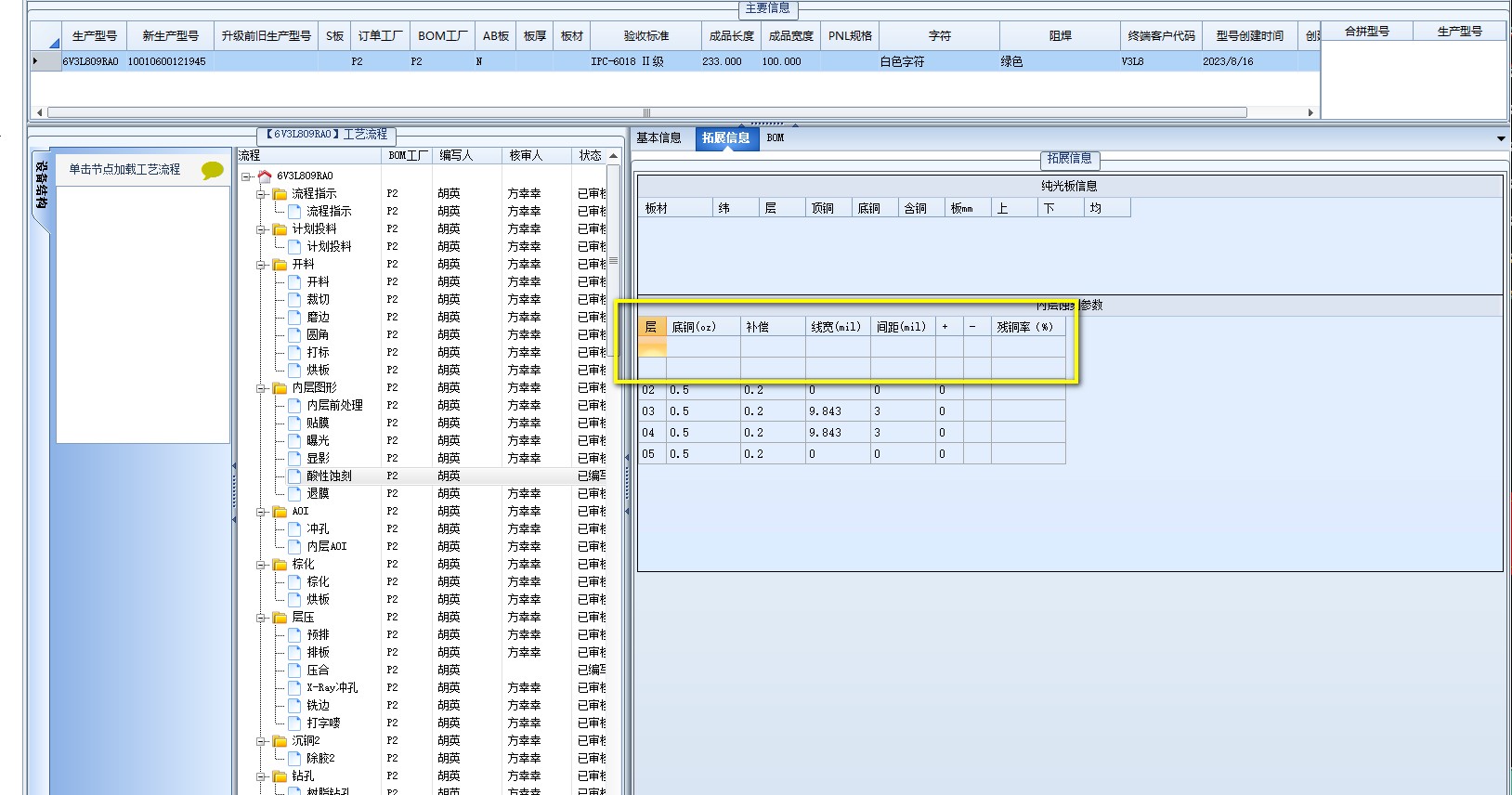Click the empty 层 cell under the highlighted header
The width and height of the screenshot is (1512, 795).
pos(652,347)
